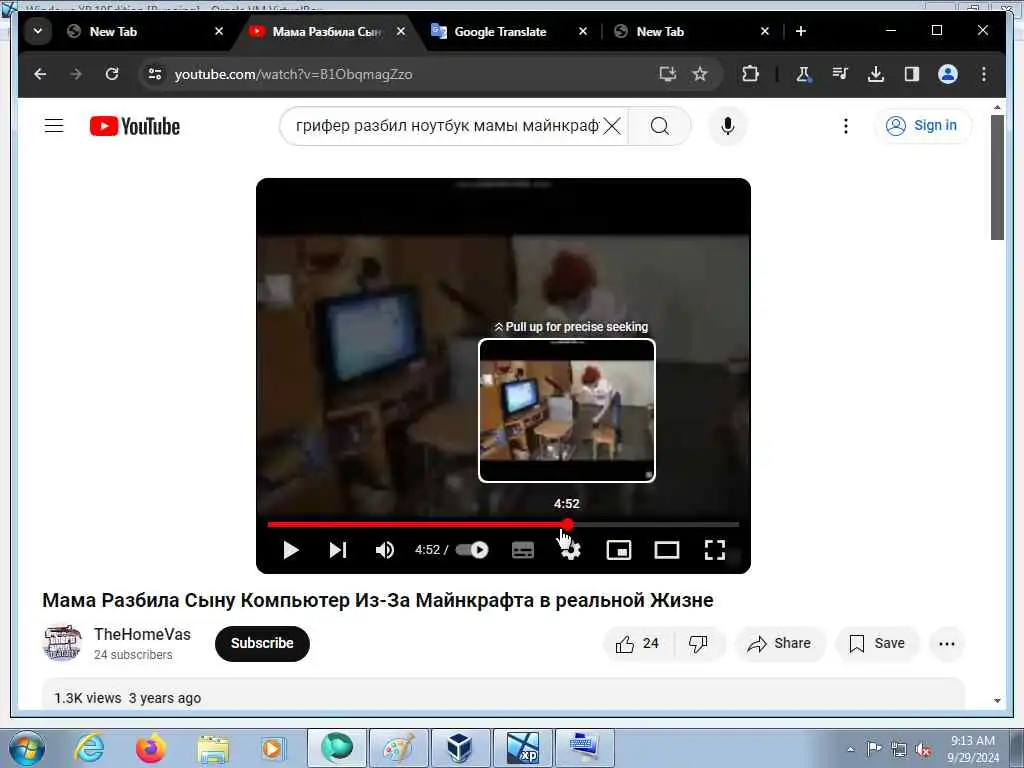Install or cast page icon in address bar

[667, 74]
